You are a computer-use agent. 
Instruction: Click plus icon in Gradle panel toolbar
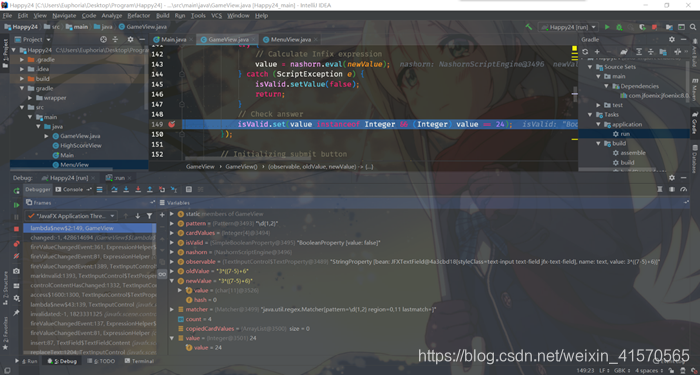[597, 52]
